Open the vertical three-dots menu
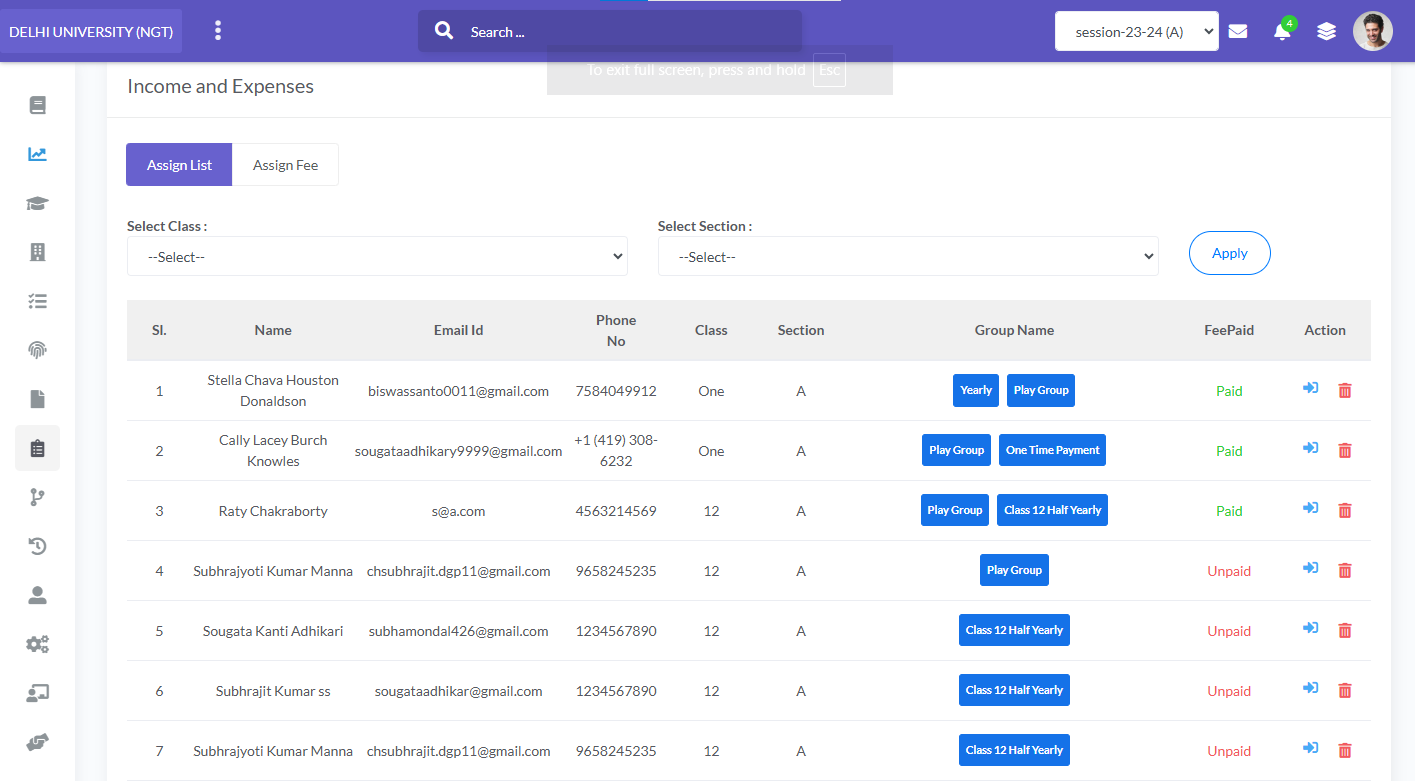 pyautogui.click(x=218, y=31)
